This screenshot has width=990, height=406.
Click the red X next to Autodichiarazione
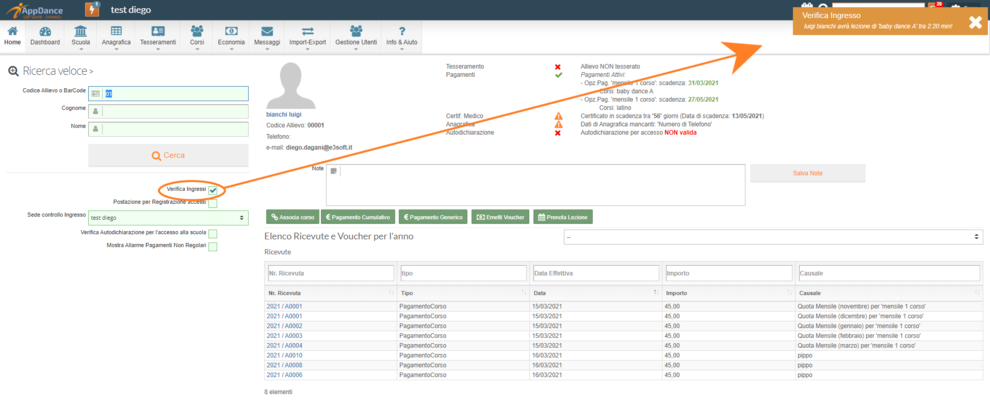click(558, 133)
